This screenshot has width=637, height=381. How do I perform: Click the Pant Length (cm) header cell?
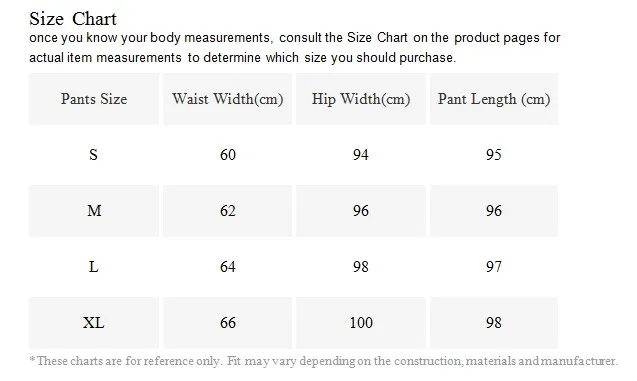[x=494, y=99]
